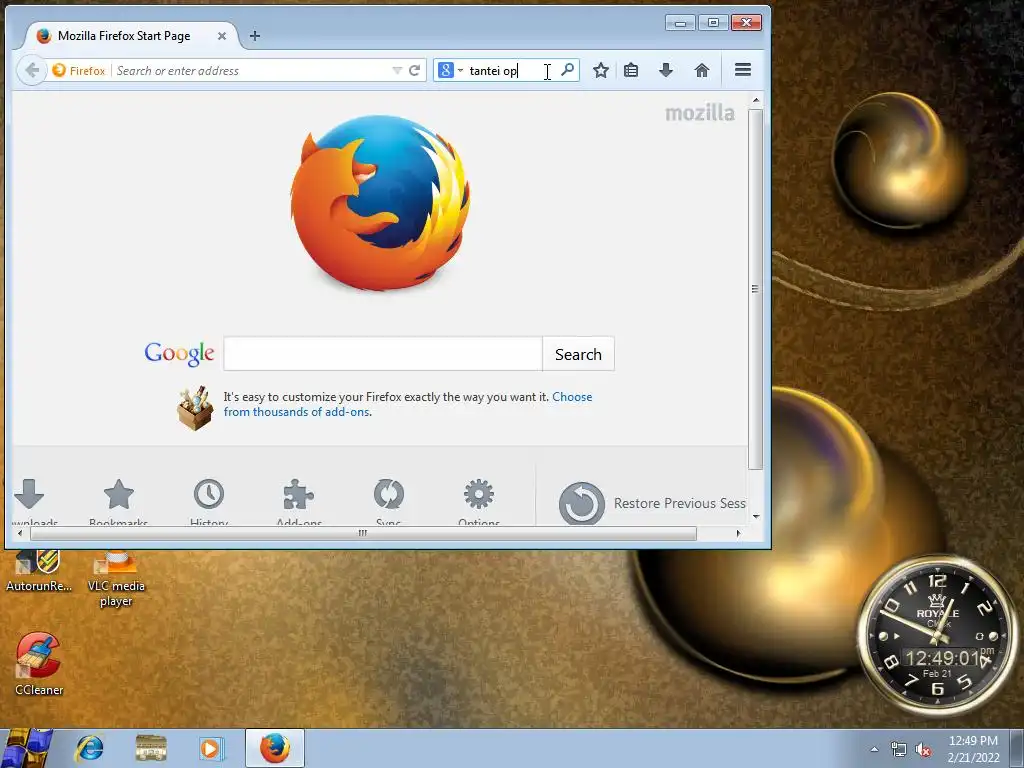
Task: Go back with the Firefox back arrow
Action: [x=31, y=70]
